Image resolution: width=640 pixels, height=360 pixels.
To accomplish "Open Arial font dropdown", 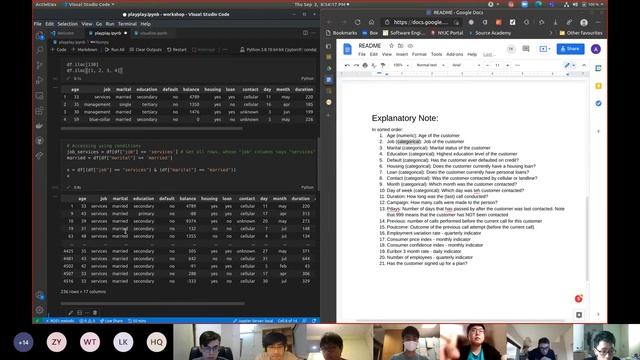I will point(467,65).
